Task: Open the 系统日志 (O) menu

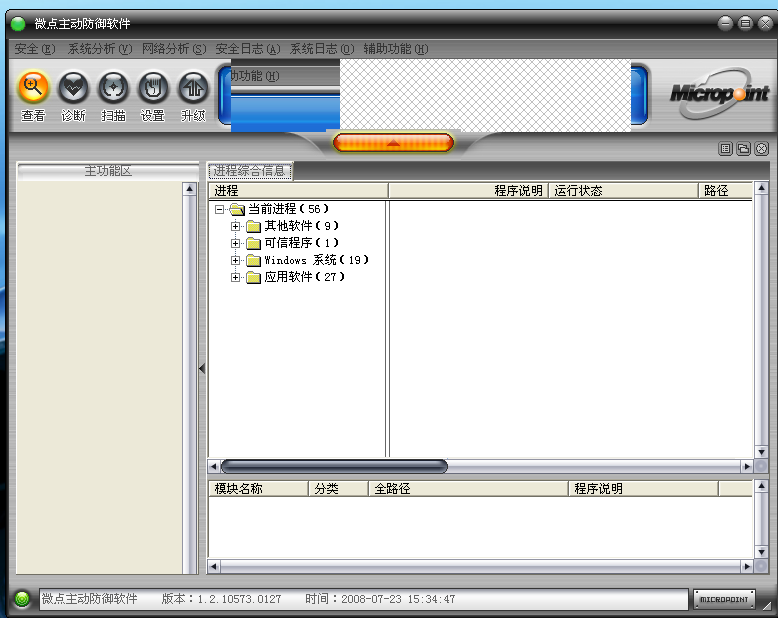Action: [x=322, y=49]
